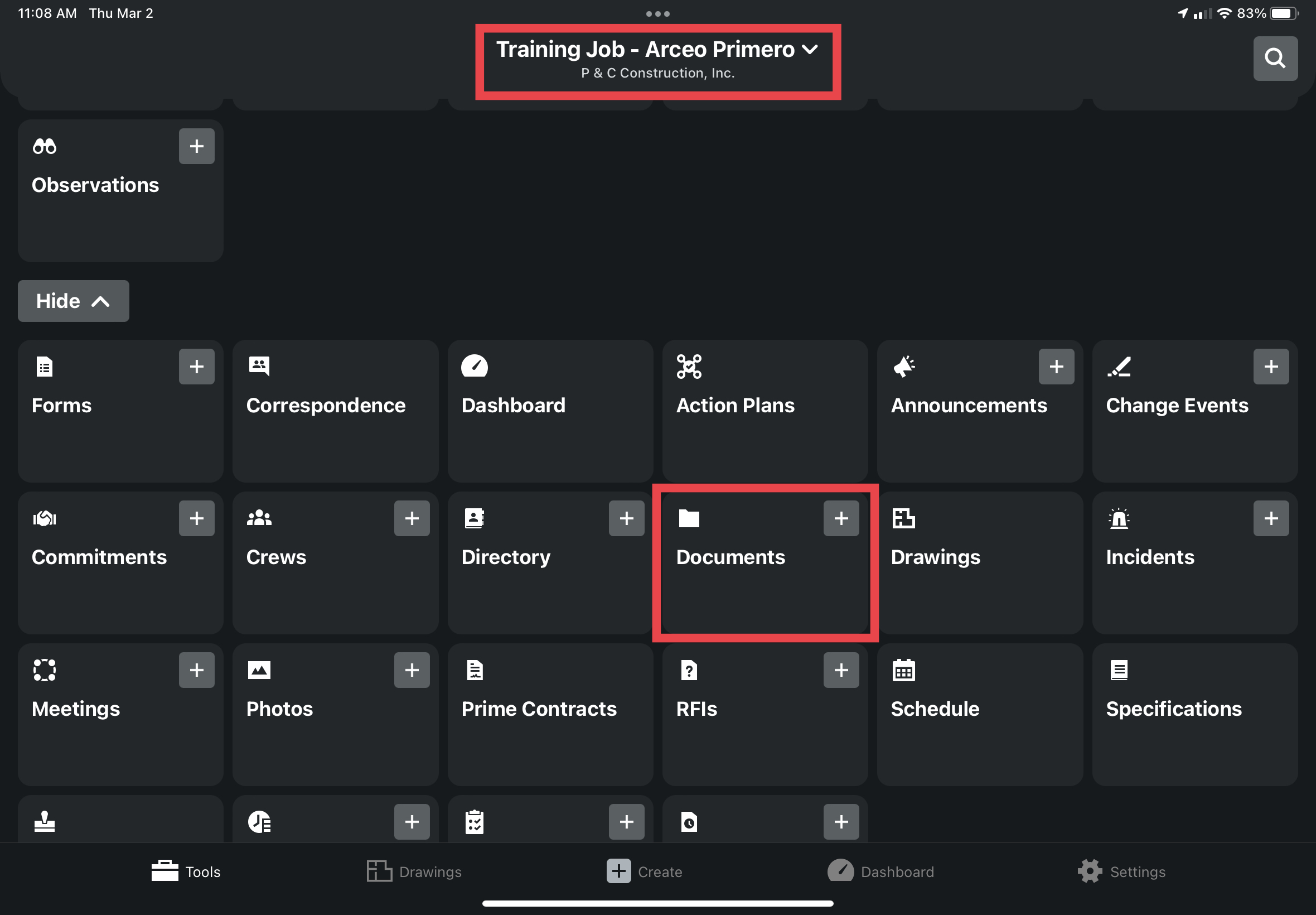Viewport: 1316px width, 915px height.
Task: Create a new RFI using plus
Action: 840,670
